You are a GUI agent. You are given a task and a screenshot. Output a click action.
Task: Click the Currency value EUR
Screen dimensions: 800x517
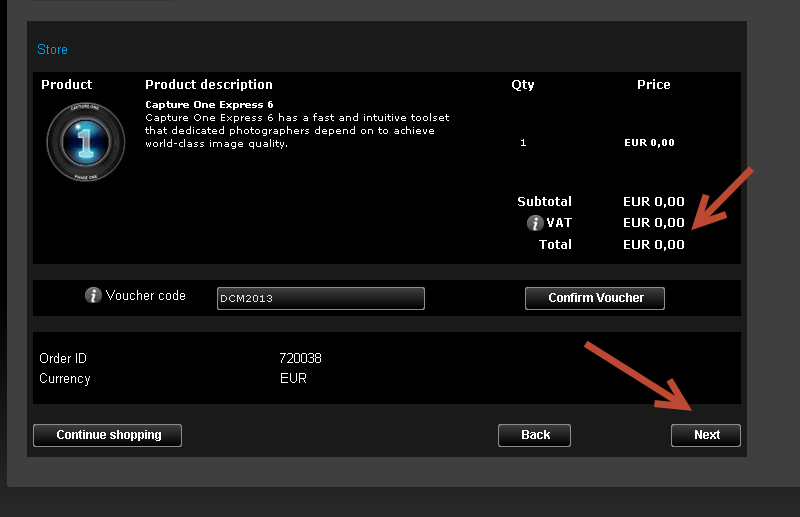coord(293,378)
